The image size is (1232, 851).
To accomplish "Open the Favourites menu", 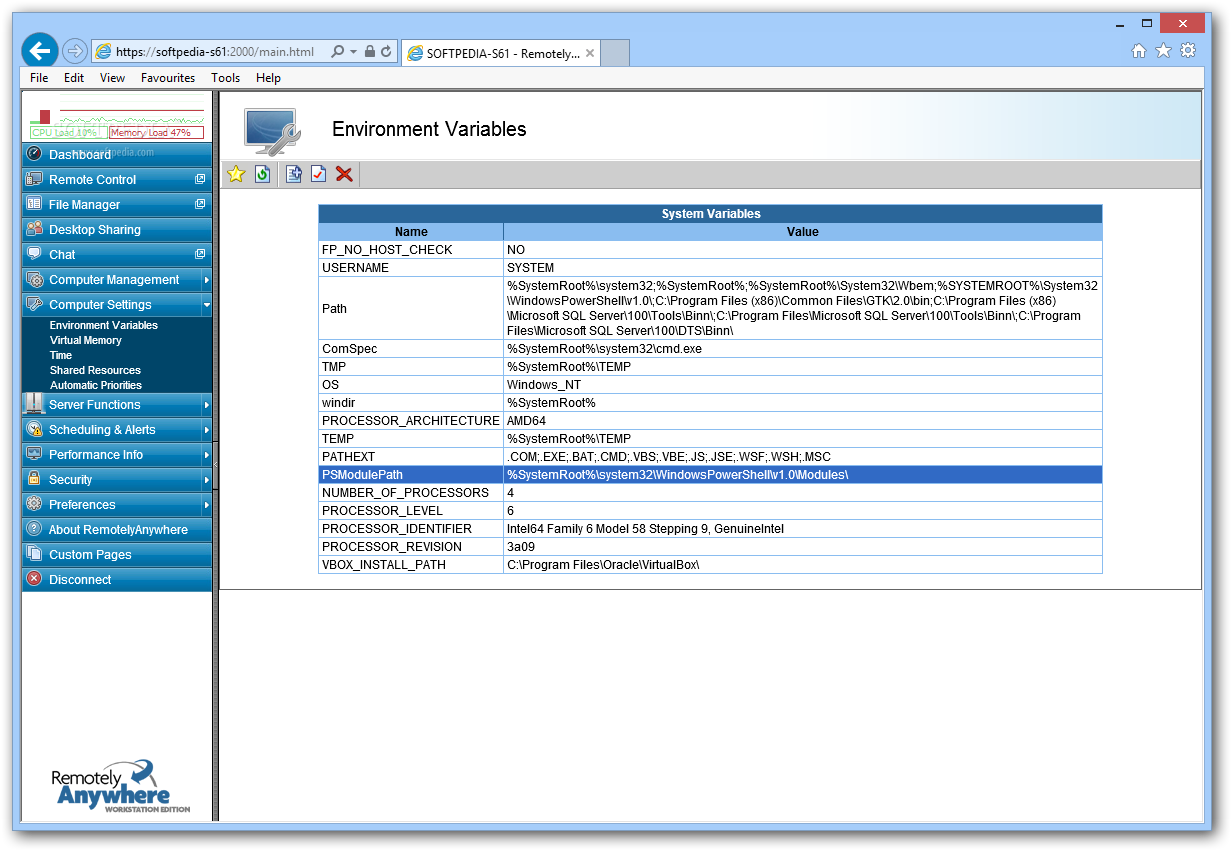I will click(168, 78).
